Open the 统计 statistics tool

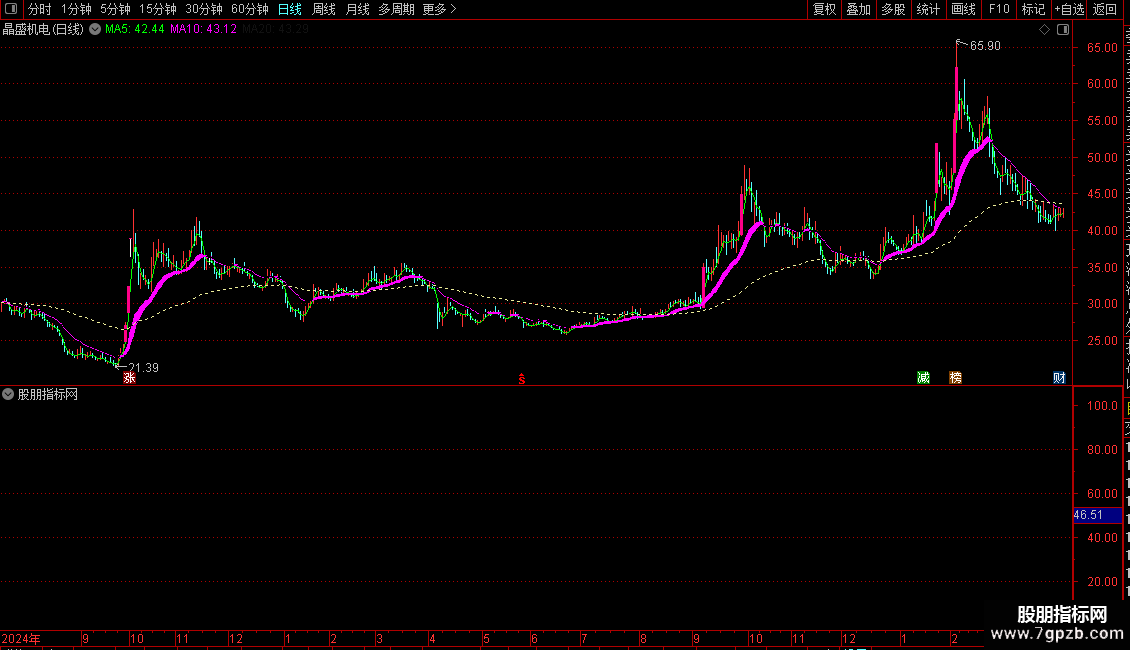click(x=927, y=9)
